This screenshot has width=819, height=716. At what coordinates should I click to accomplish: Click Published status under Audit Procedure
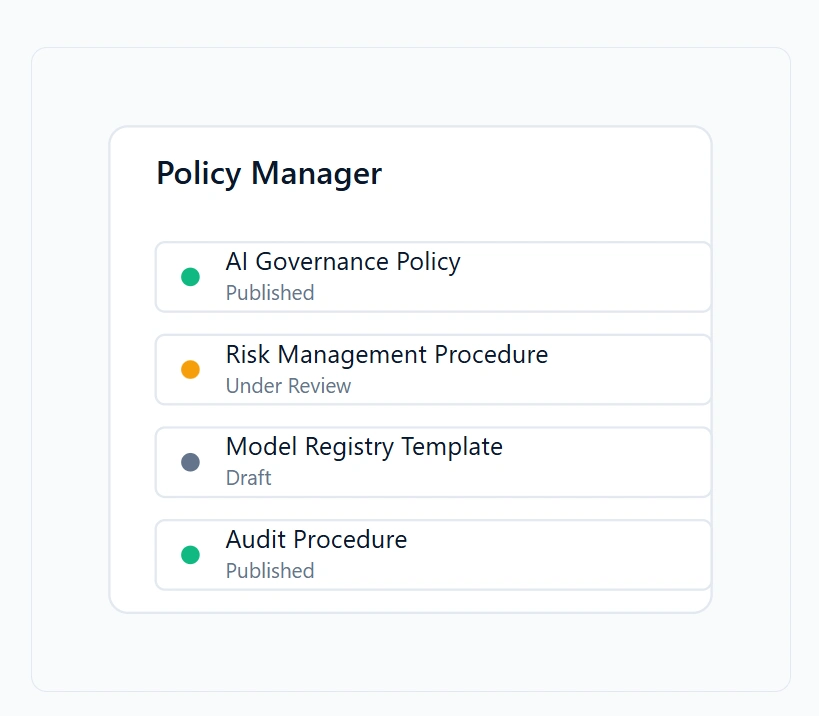pos(270,571)
